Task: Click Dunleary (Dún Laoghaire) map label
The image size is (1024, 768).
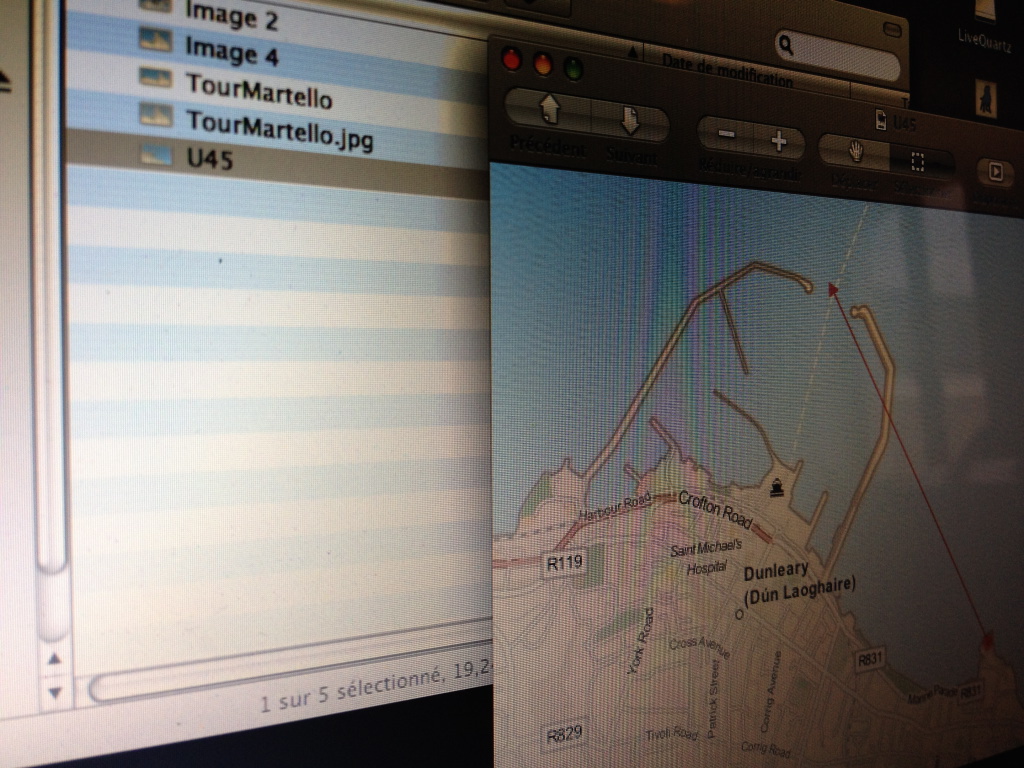Action: (x=798, y=583)
